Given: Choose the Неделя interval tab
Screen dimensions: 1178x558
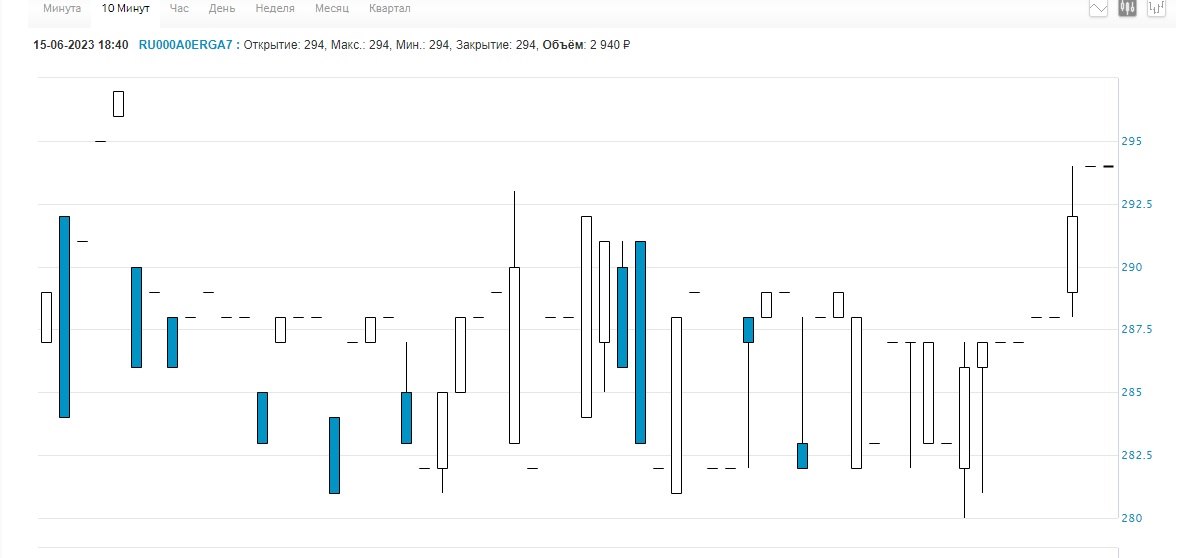Looking at the screenshot, I should point(275,8).
